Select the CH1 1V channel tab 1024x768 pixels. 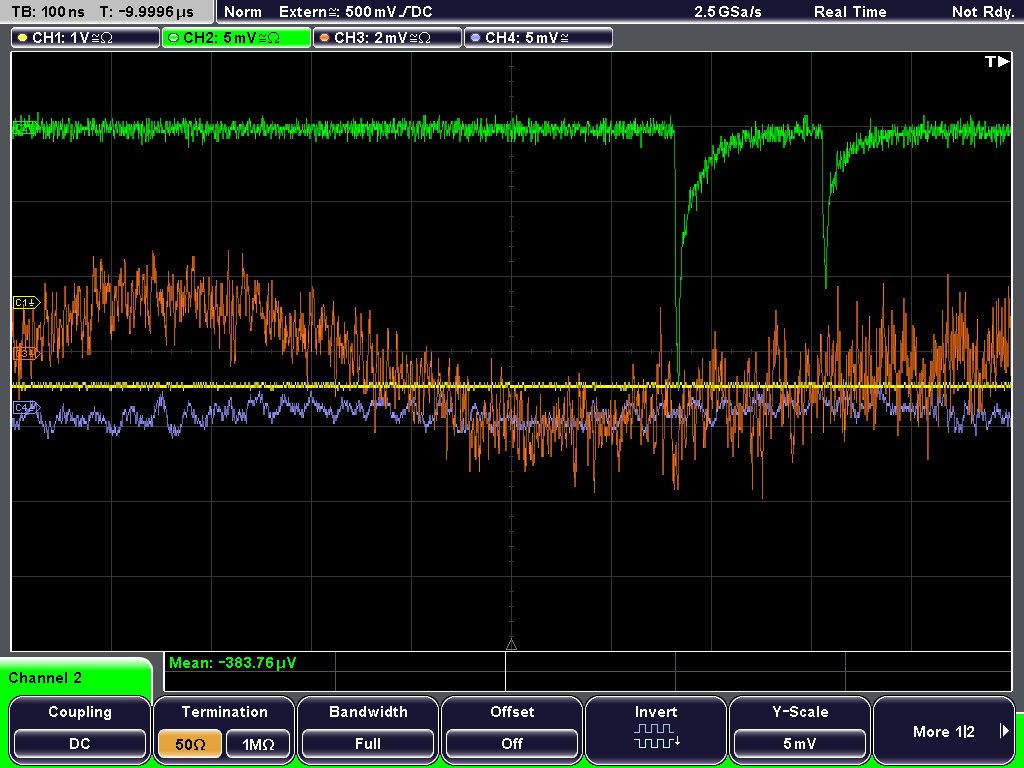86,38
